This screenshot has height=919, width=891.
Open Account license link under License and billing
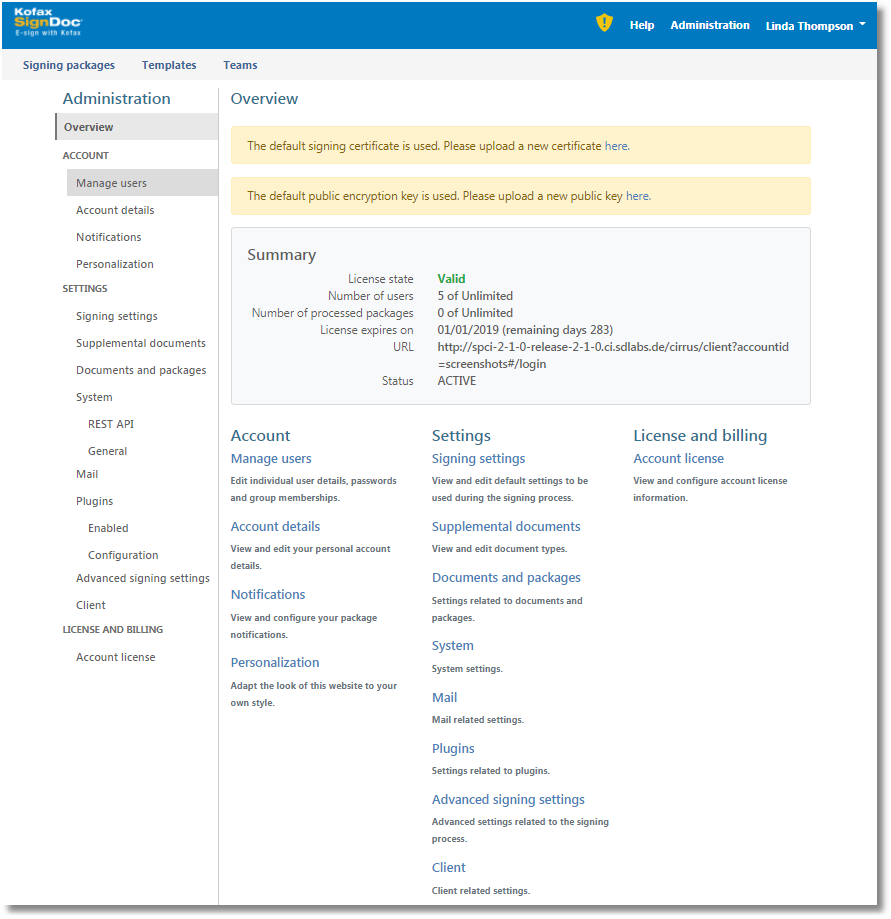click(x=678, y=459)
